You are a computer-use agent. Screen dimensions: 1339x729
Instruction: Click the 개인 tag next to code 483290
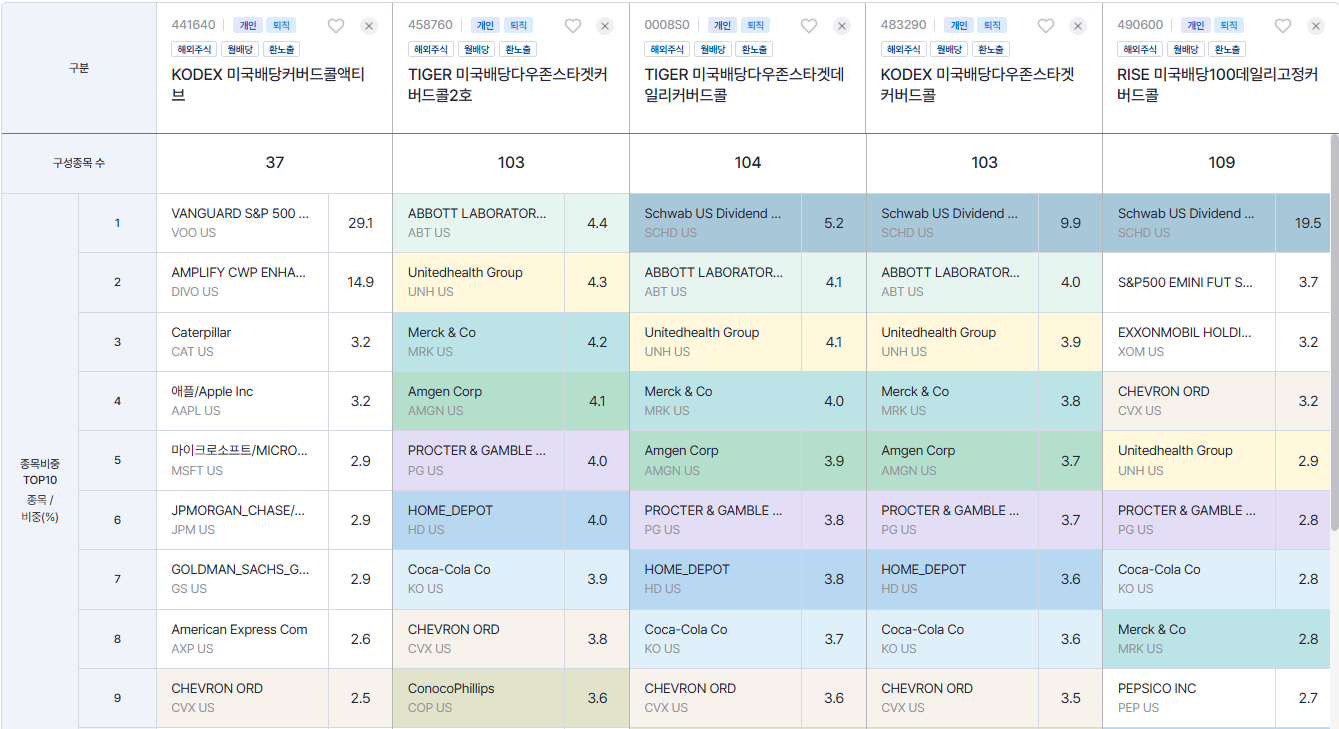tap(959, 25)
